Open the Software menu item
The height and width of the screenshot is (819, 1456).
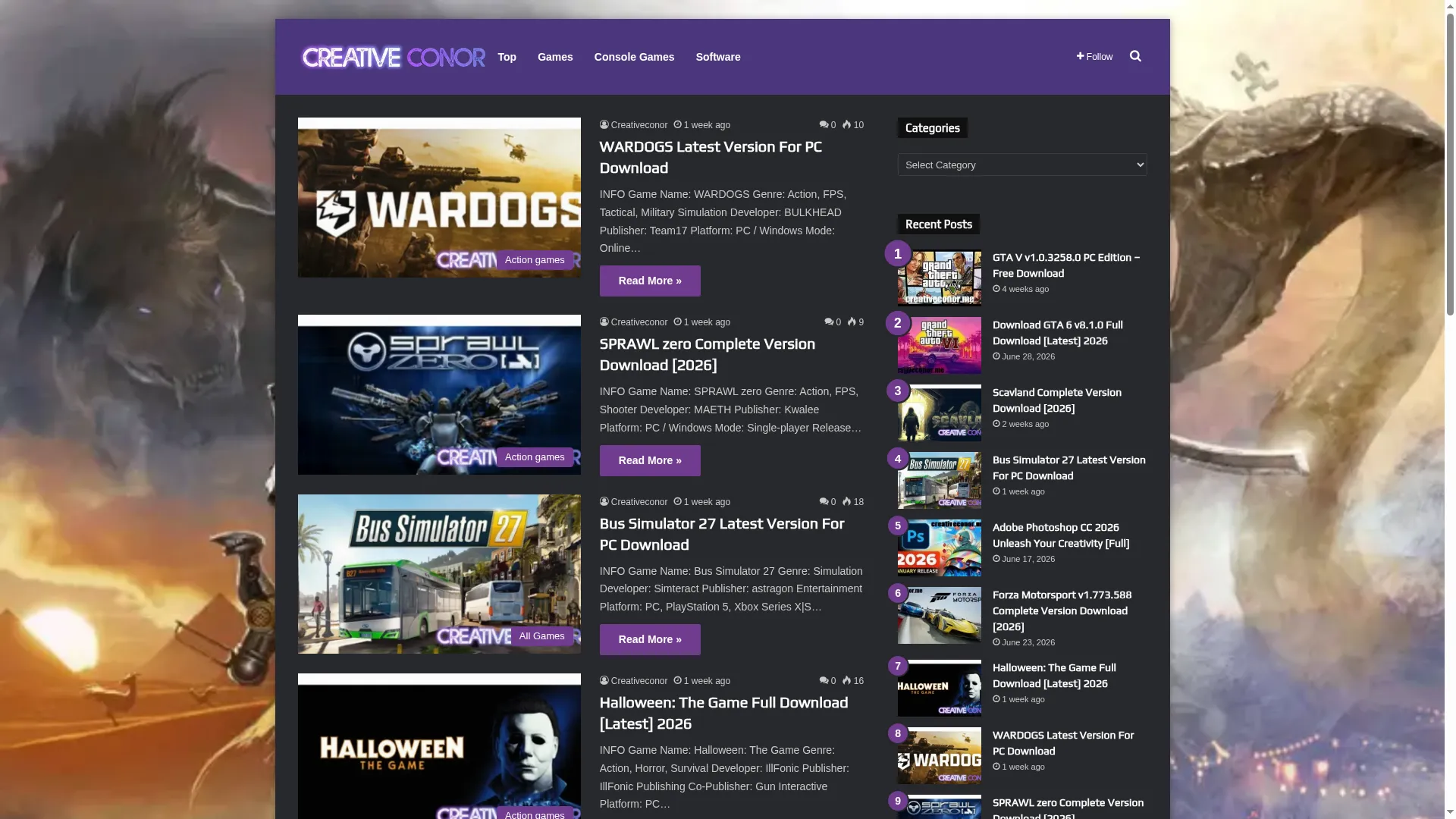[718, 57]
